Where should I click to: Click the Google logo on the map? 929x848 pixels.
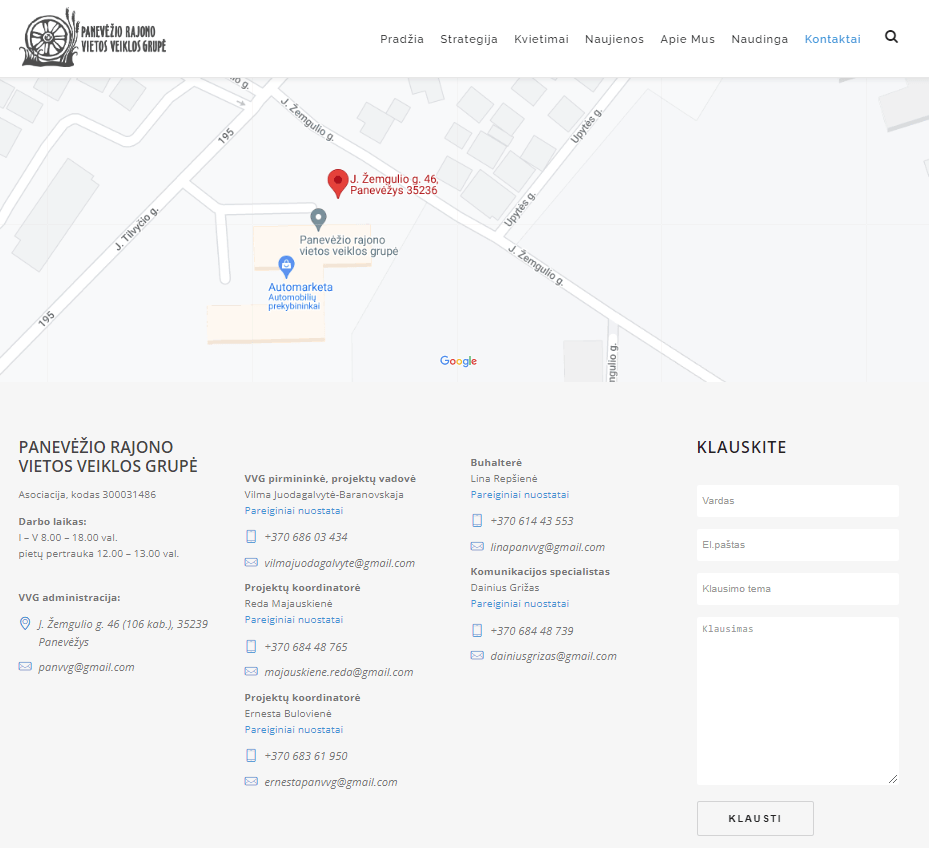tap(458, 361)
